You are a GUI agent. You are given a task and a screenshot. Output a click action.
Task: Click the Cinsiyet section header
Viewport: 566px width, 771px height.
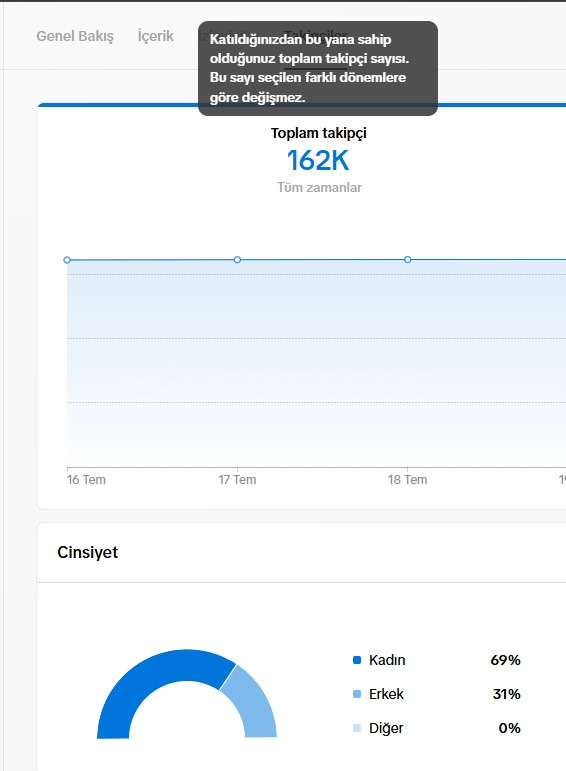88,552
